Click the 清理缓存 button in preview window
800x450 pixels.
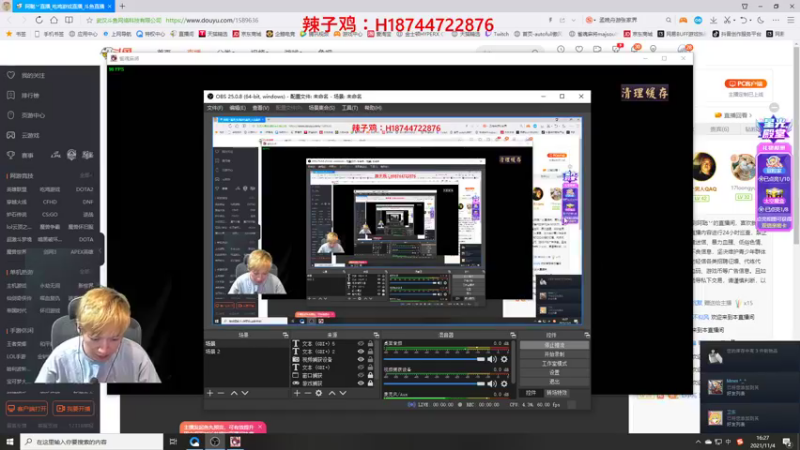[644, 93]
